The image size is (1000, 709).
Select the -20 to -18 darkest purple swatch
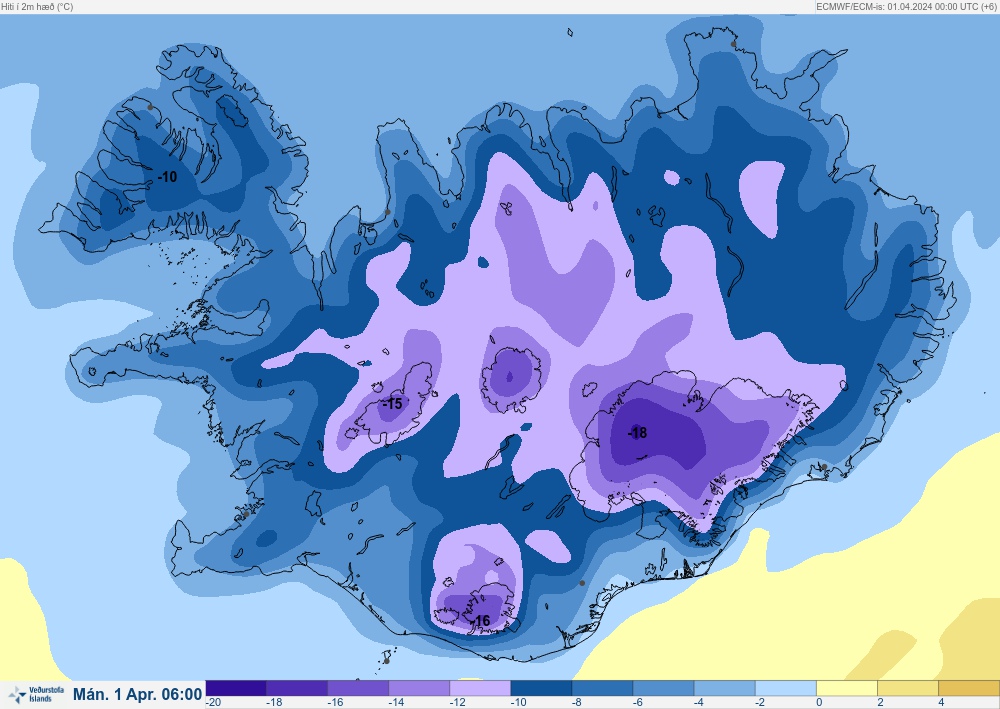236,688
